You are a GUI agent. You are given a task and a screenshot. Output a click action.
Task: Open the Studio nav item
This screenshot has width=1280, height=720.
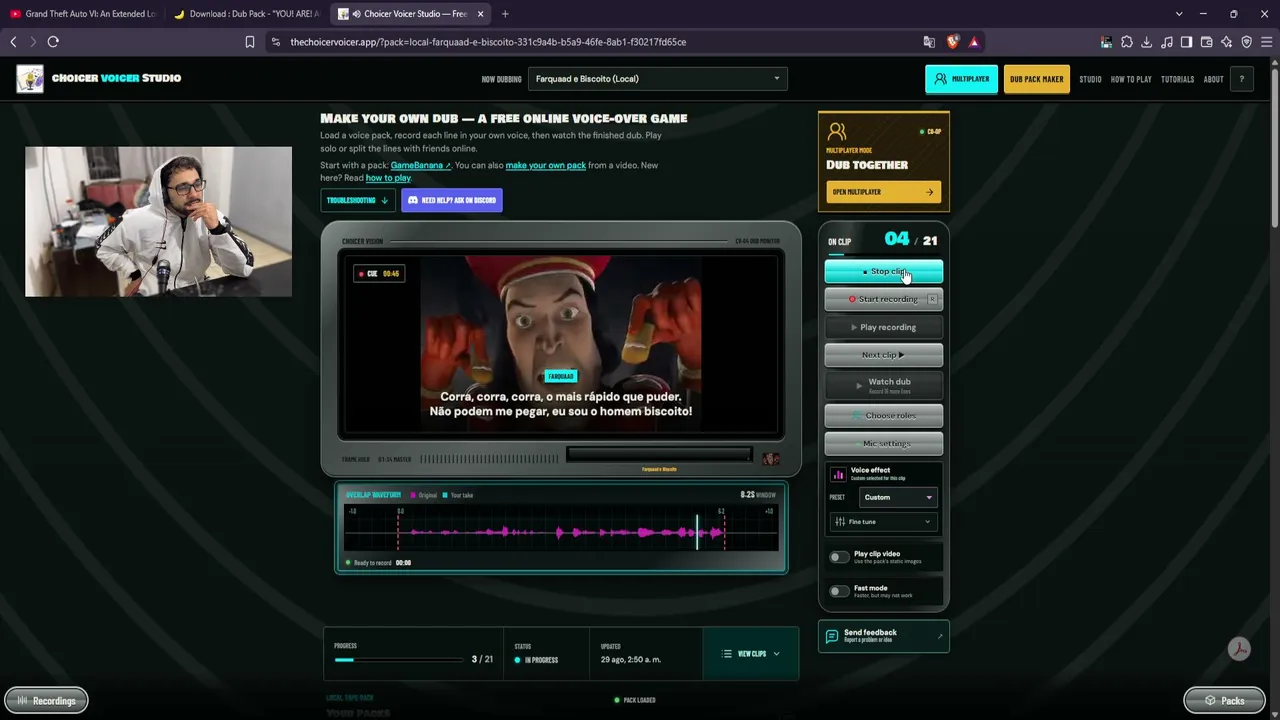coord(1090,79)
